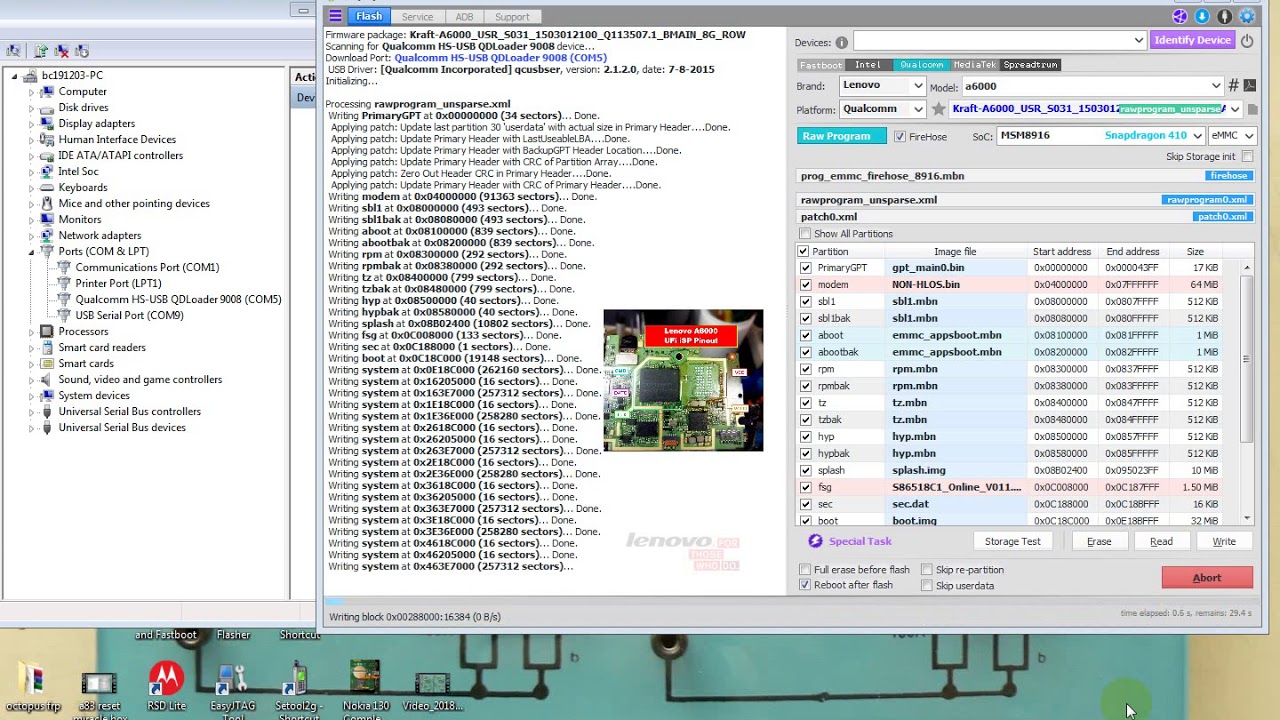Click the Read button
The width and height of the screenshot is (1280, 720).
[x=1161, y=541]
